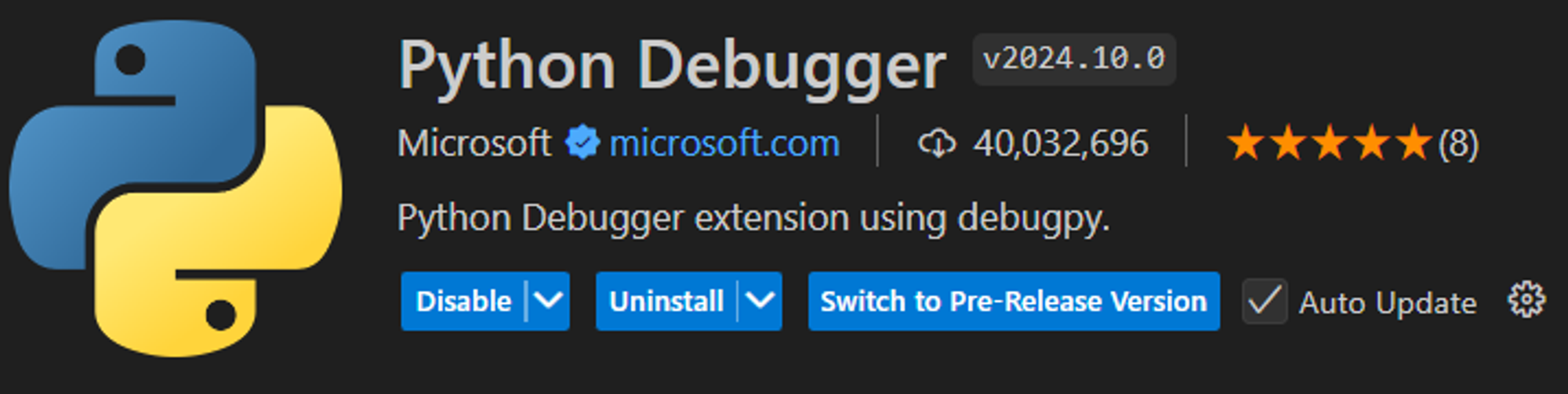Click the Python logo extension icon
This screenshot has width=1568, height=394.
pos(176,189)
